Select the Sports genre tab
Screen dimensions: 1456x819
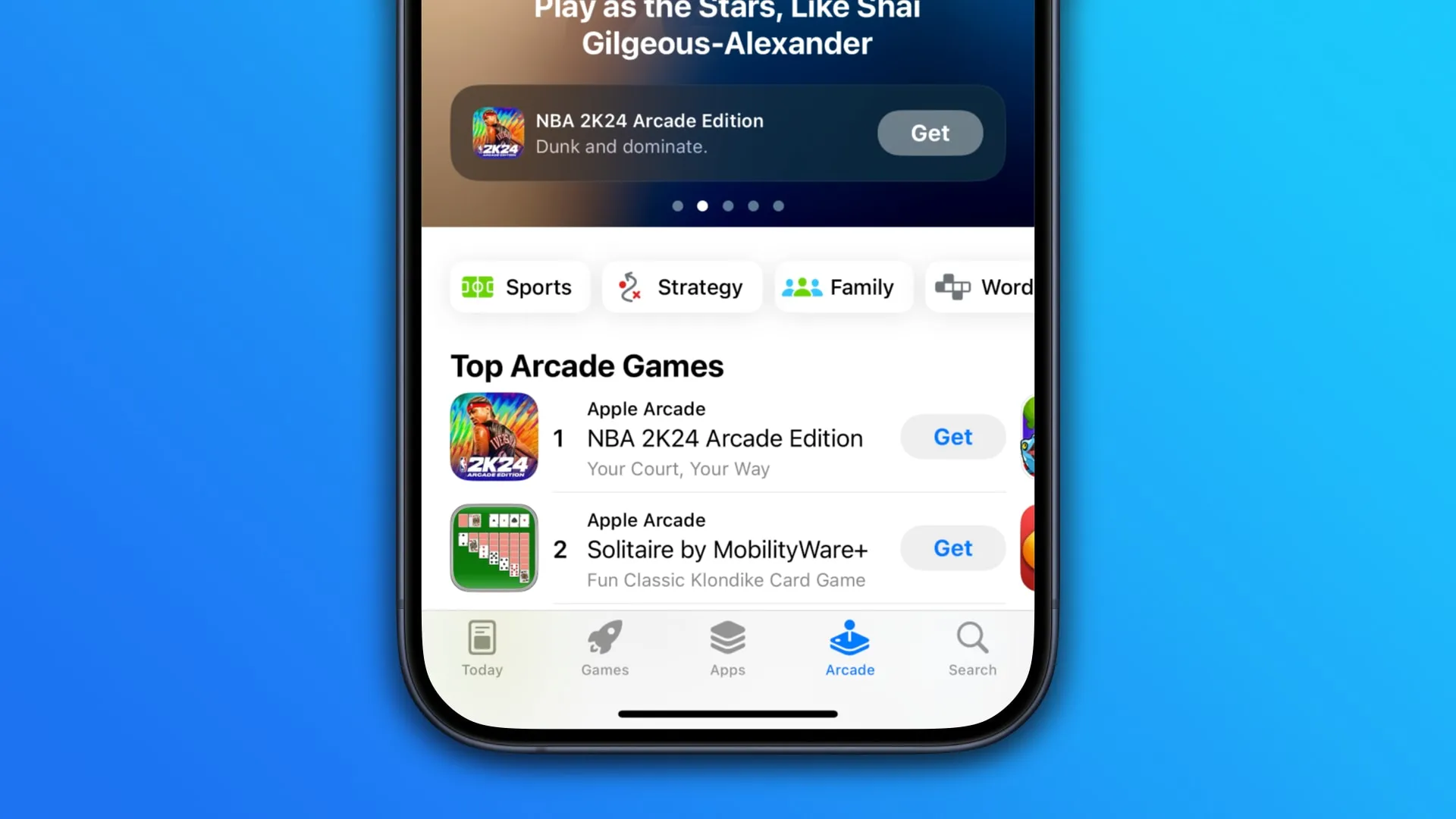[516, 287]
